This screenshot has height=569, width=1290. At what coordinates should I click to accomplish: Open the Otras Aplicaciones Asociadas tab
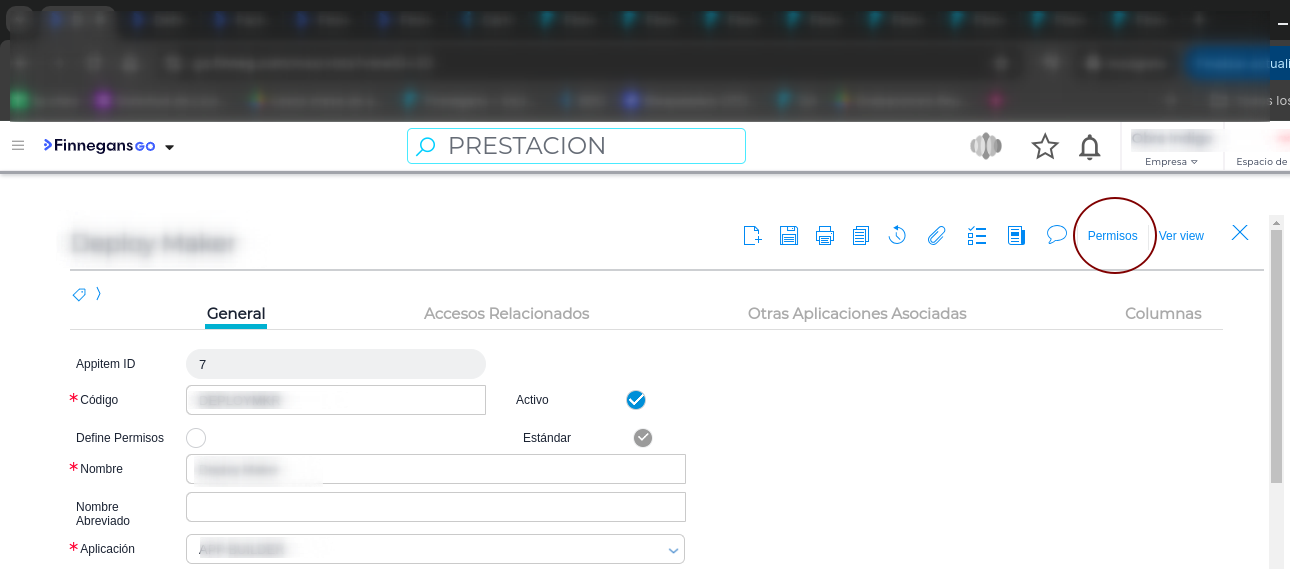tap(857, 314)
